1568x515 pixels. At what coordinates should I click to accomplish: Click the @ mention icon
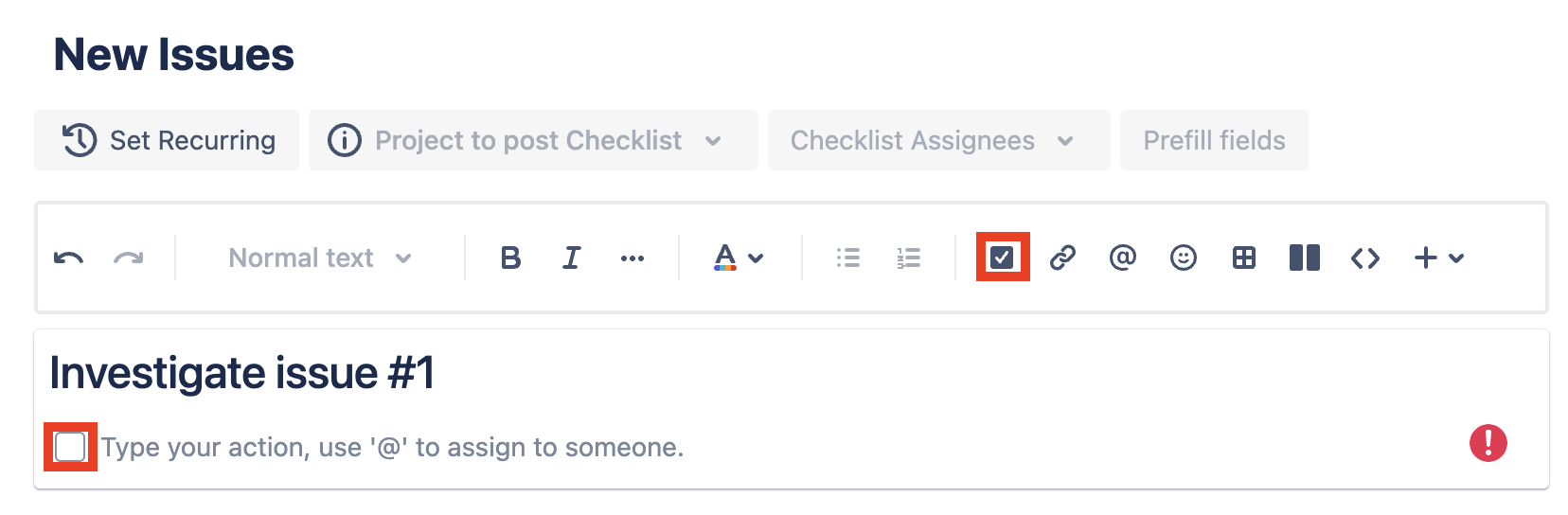[1122, 257]
